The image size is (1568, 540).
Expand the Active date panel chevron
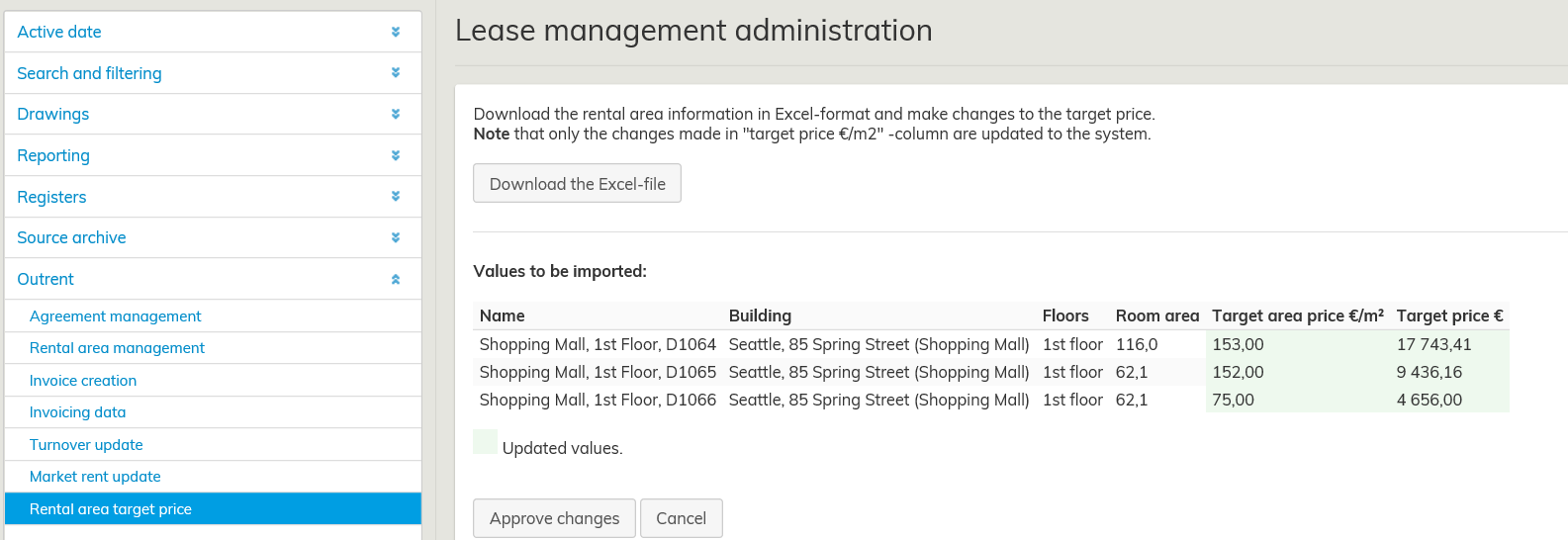tap(396, 32)
